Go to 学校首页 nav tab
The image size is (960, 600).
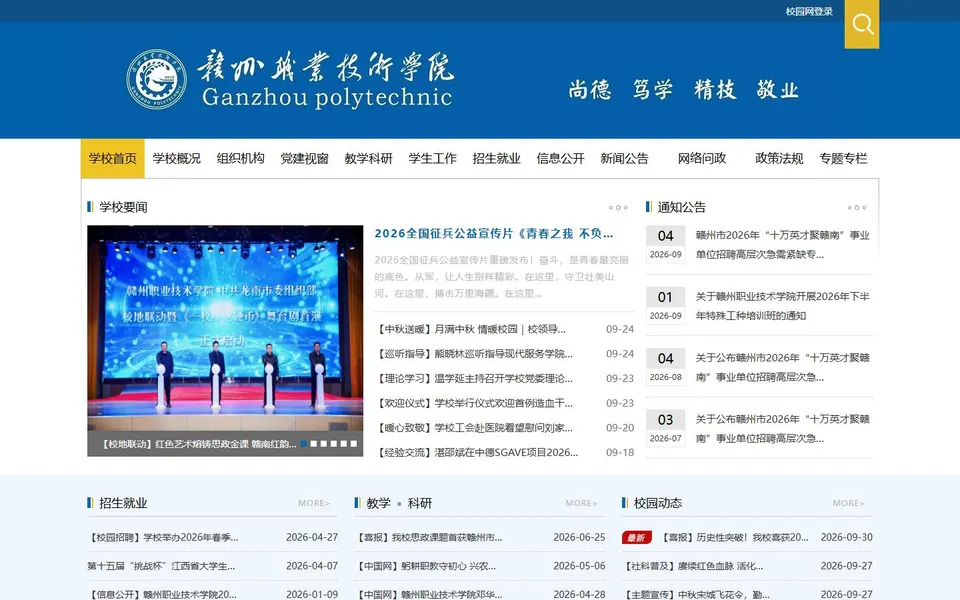click(113, 159)
